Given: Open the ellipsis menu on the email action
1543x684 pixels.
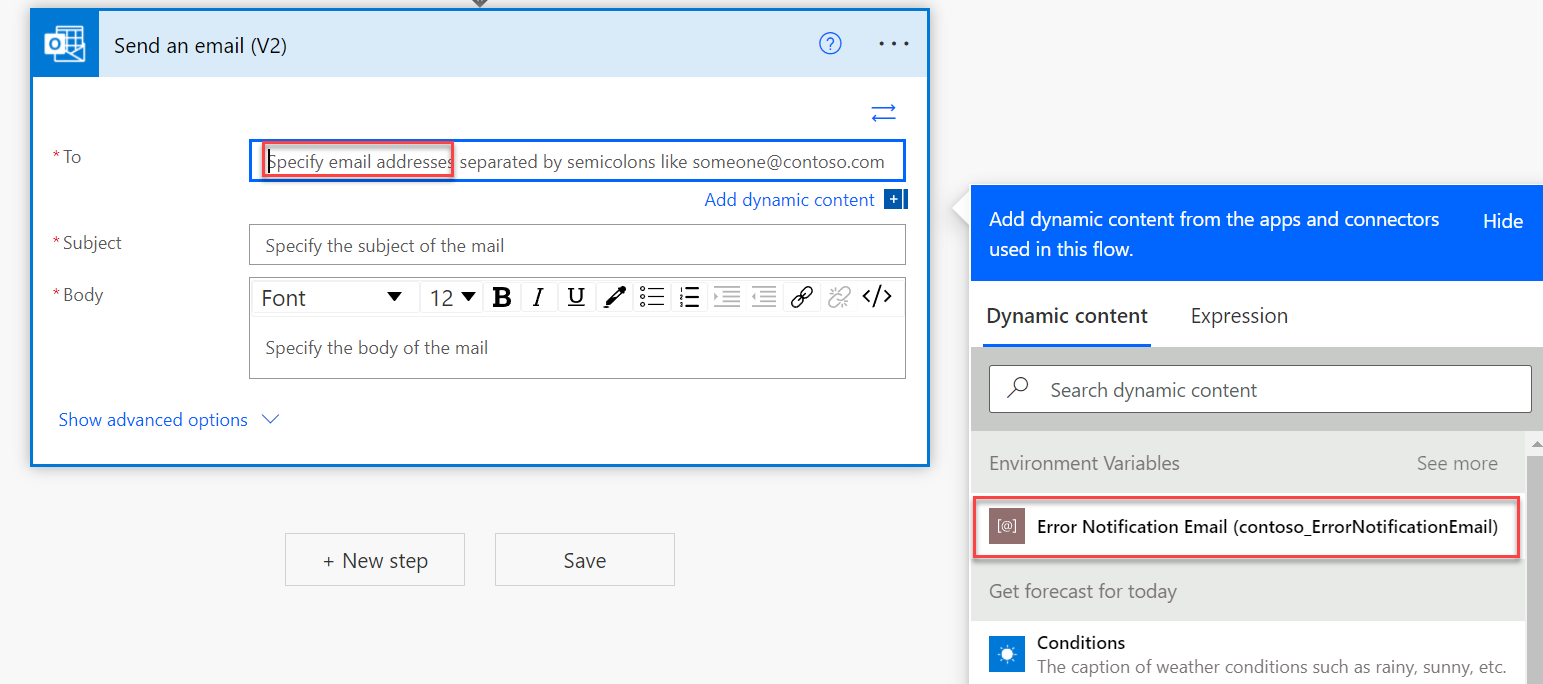Looking at the screenshot, I should pyautogui.click(x=893, y=43).
